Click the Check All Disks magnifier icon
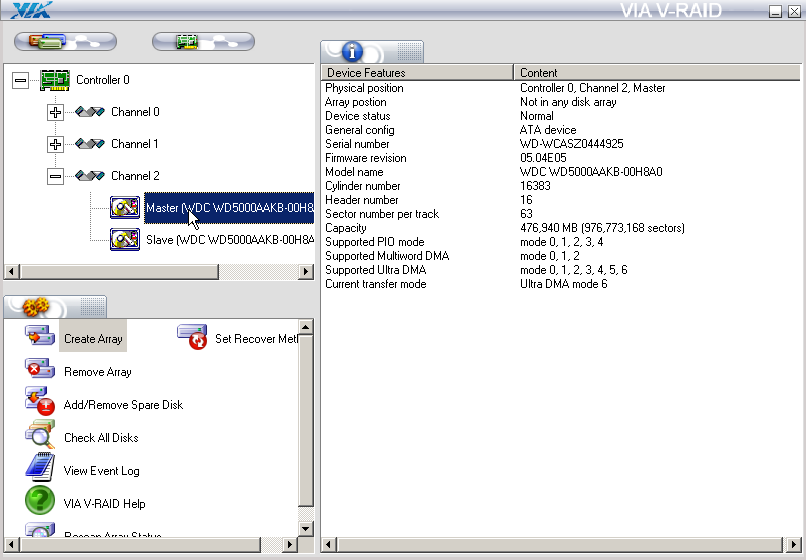Image resolution: width=806 pixels, height=560 pixels. (40, 435)
